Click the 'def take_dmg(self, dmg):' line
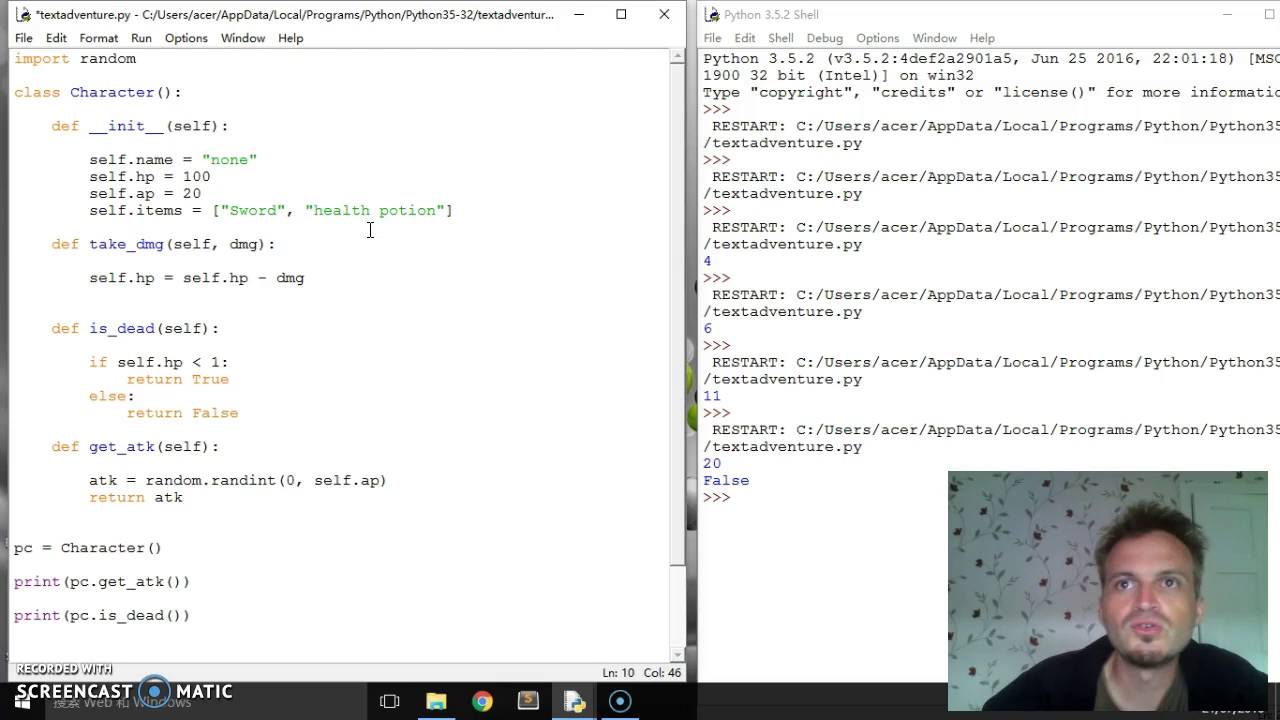Viewport: 1280px width, 720px height. click(163, 244)
